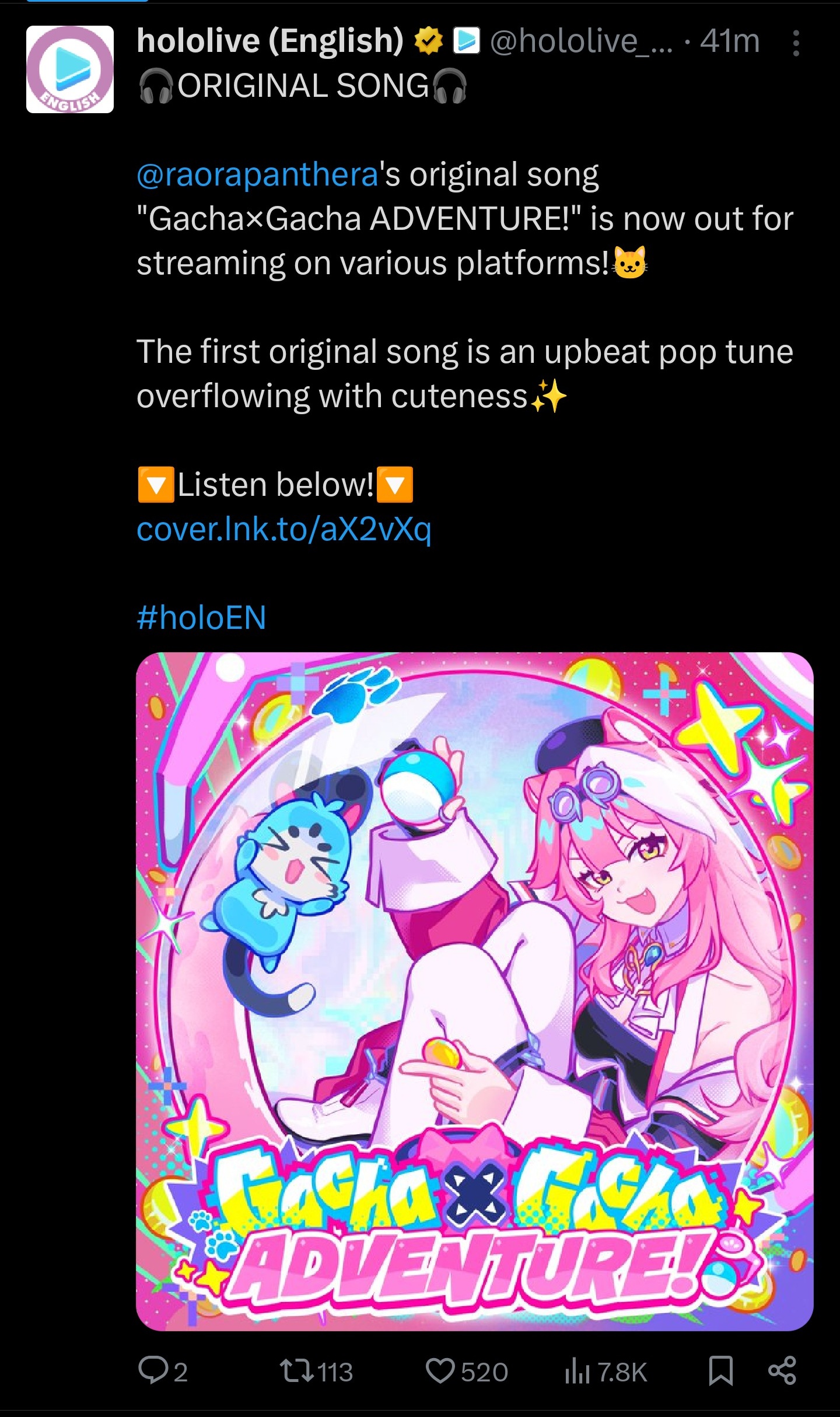Like the post with the heart icon
This screenshot has width=840, height=1417.
[440, 1370]
